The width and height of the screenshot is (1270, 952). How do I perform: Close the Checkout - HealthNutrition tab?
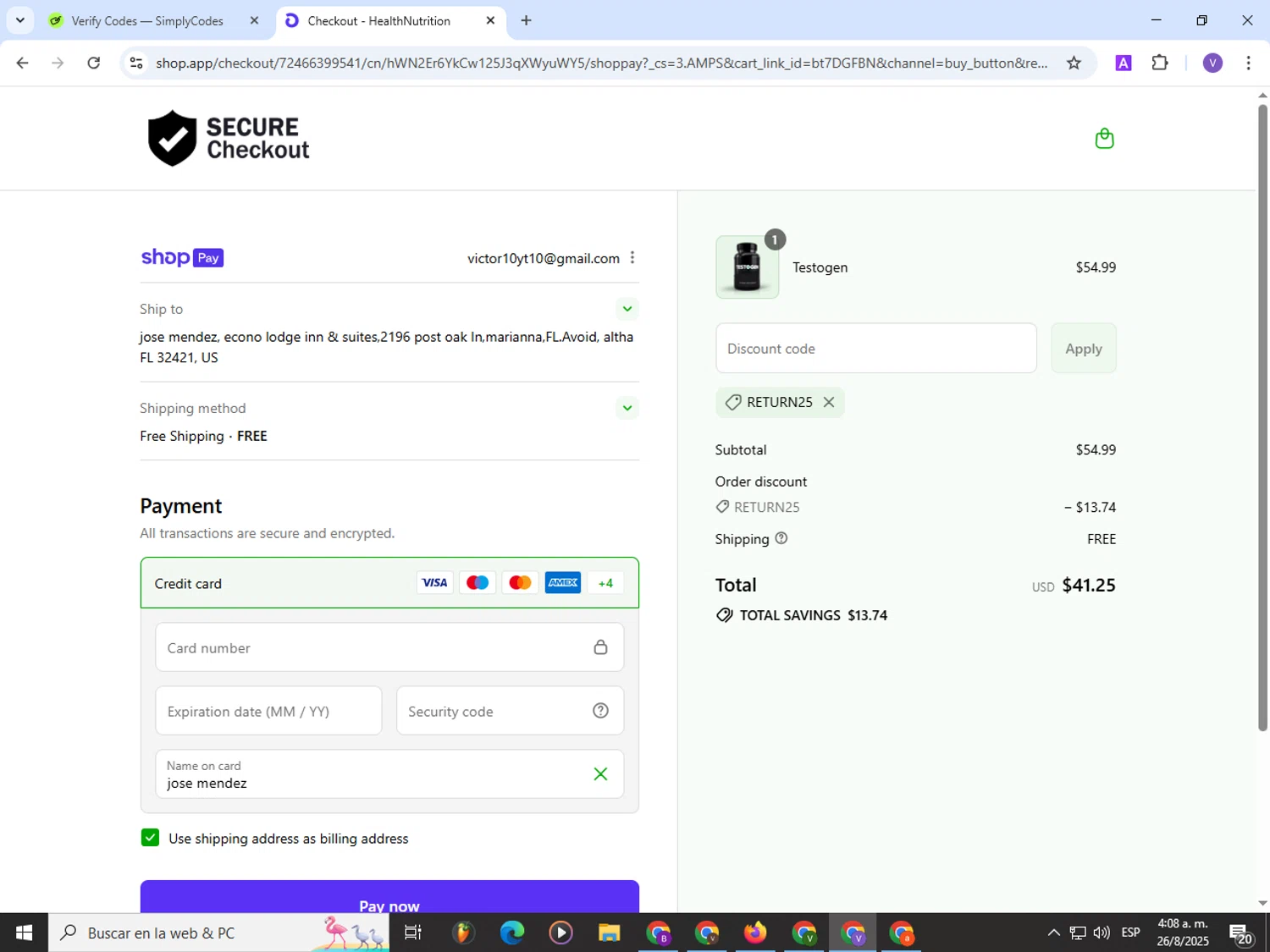(490, 20)
